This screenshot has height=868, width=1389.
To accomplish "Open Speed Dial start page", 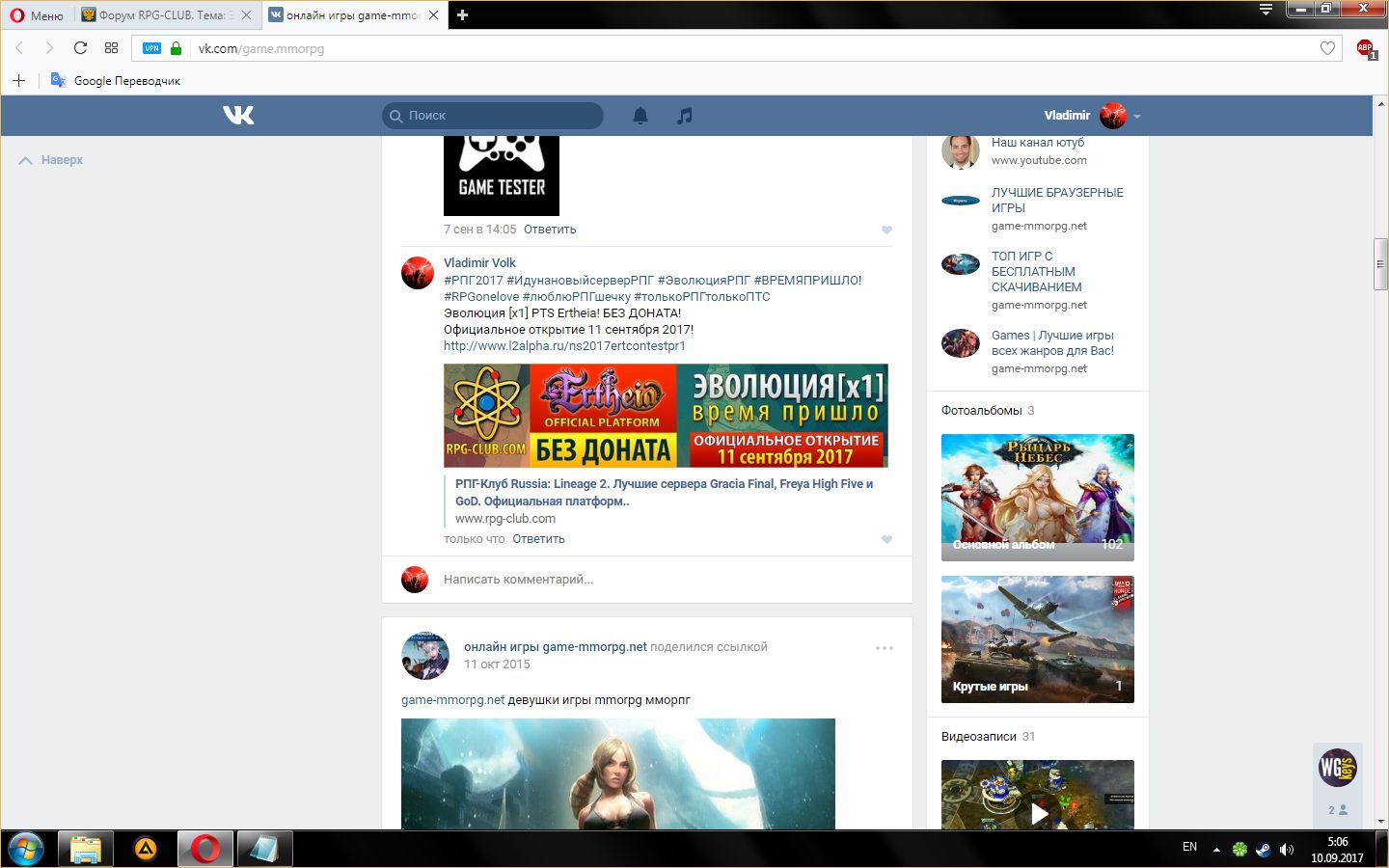I will tap(111, 48).
